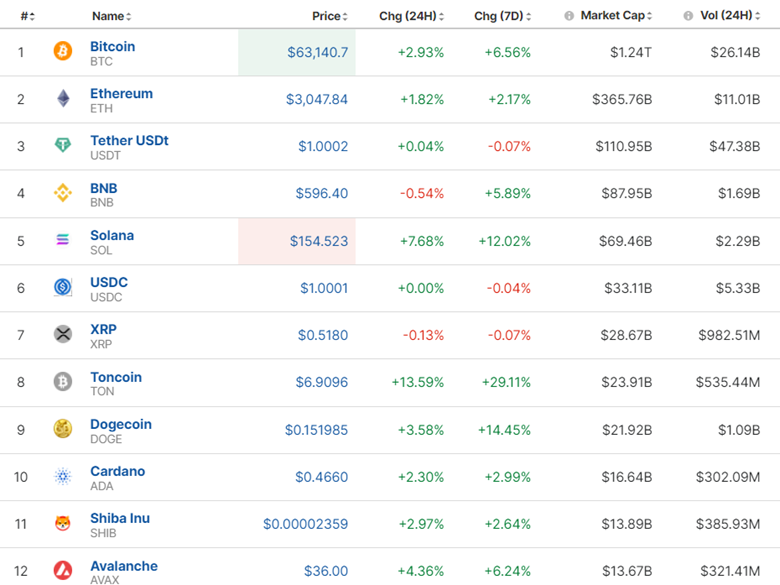Click the +13.59% Toncoin 24H change

pyautogui.click(x=417, y=382)
